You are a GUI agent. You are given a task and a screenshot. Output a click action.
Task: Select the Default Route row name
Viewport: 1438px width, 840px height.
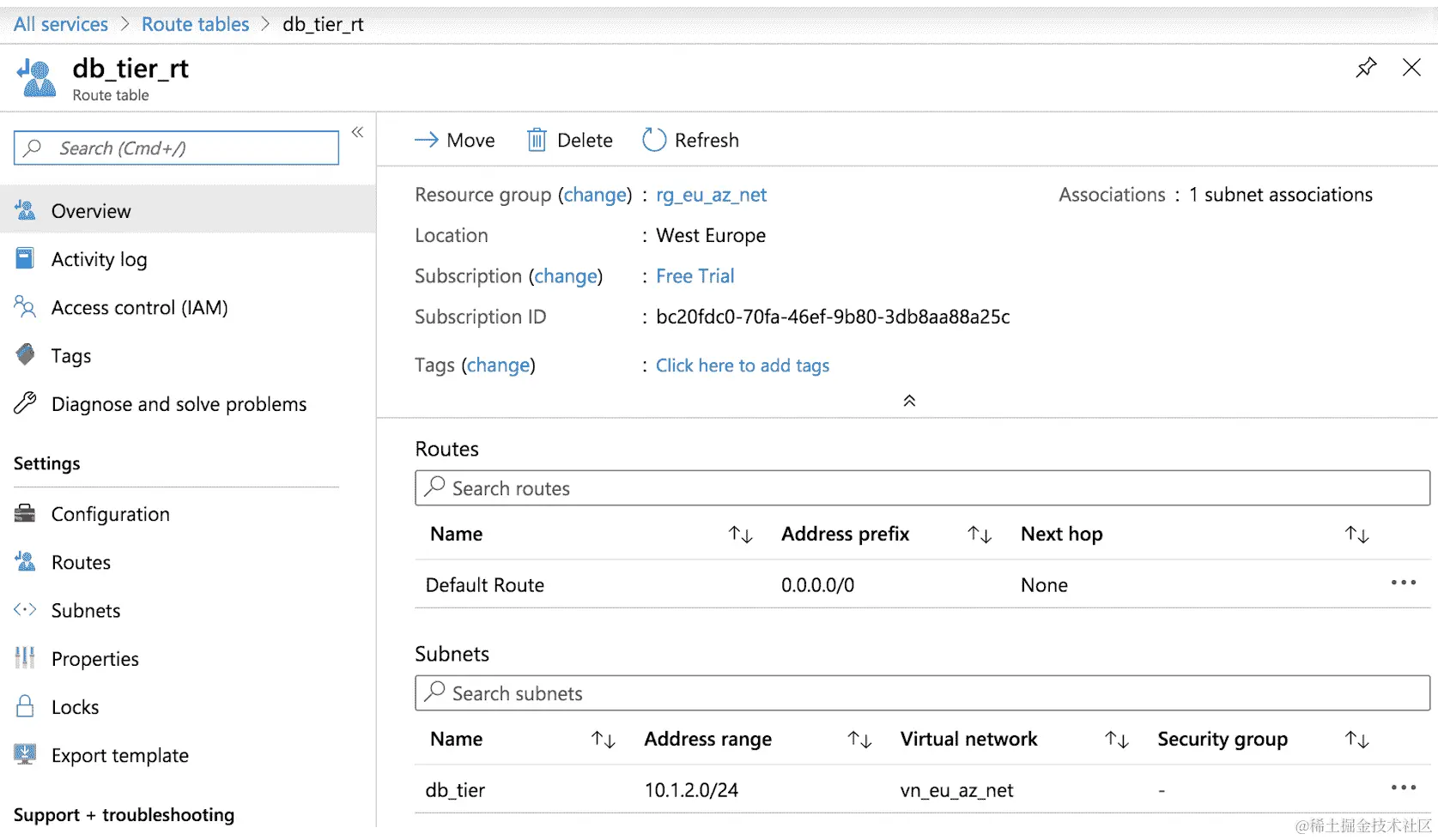[x=485, y=585]
